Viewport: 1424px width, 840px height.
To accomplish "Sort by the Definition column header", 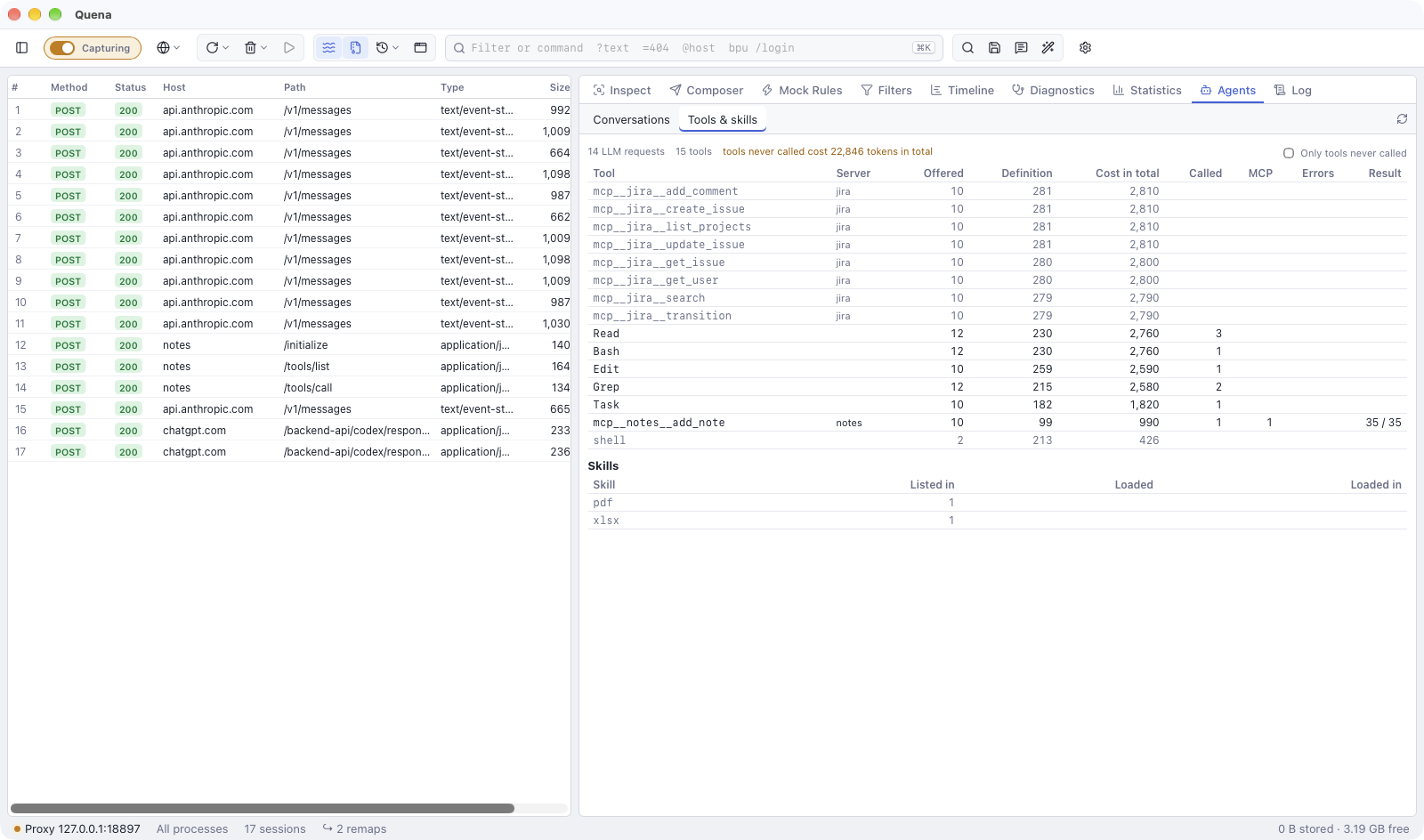I will (1026, 174).
